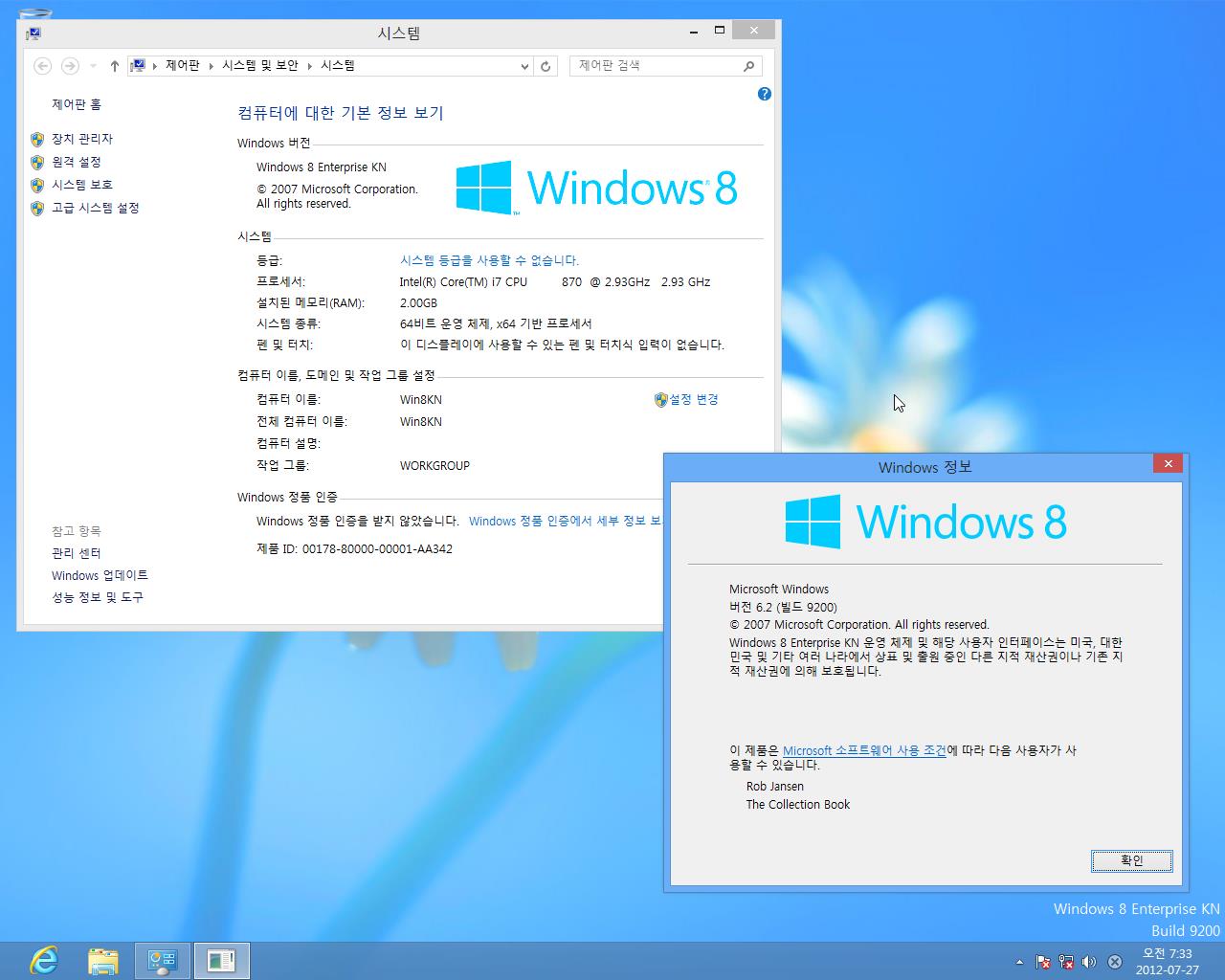Click the shield icon beside 원격 설정
This screenshot has height=980, width=1225.
tap(37, 162)
